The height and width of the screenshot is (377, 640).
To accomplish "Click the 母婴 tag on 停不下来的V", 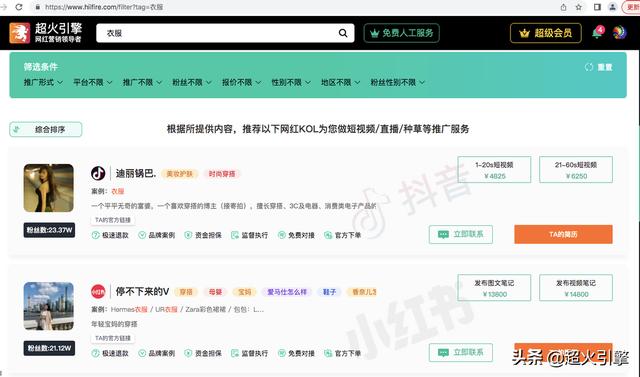I will pyautogui.click(x=215, y=292).
